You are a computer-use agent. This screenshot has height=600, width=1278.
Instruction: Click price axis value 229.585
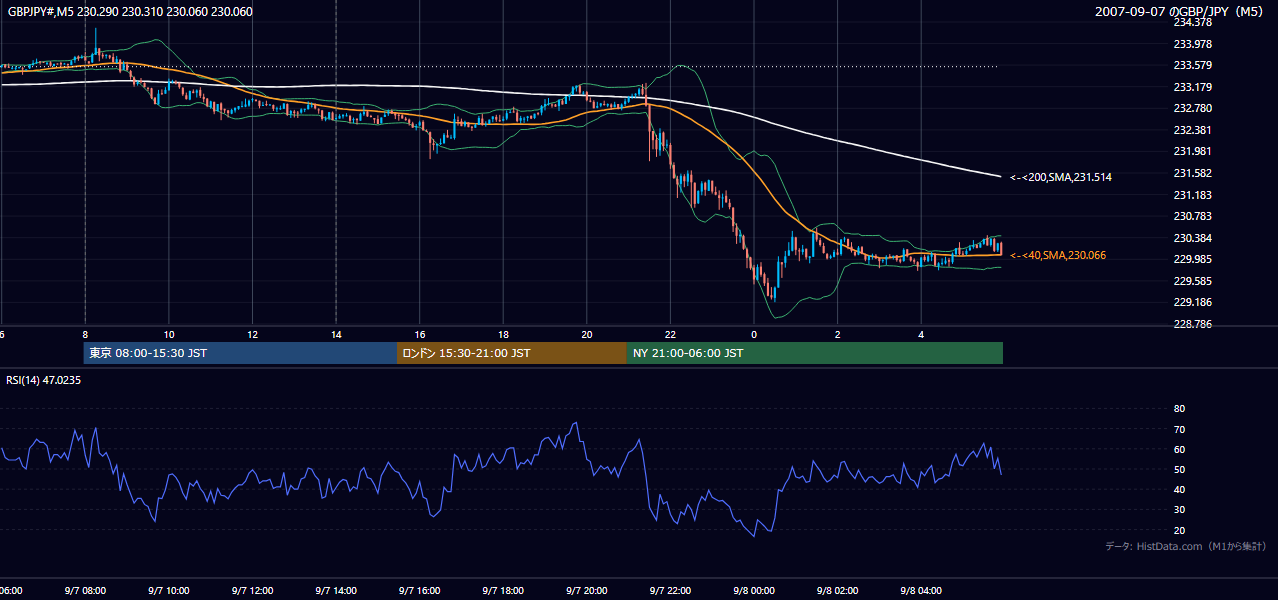tap(1191, 281)
